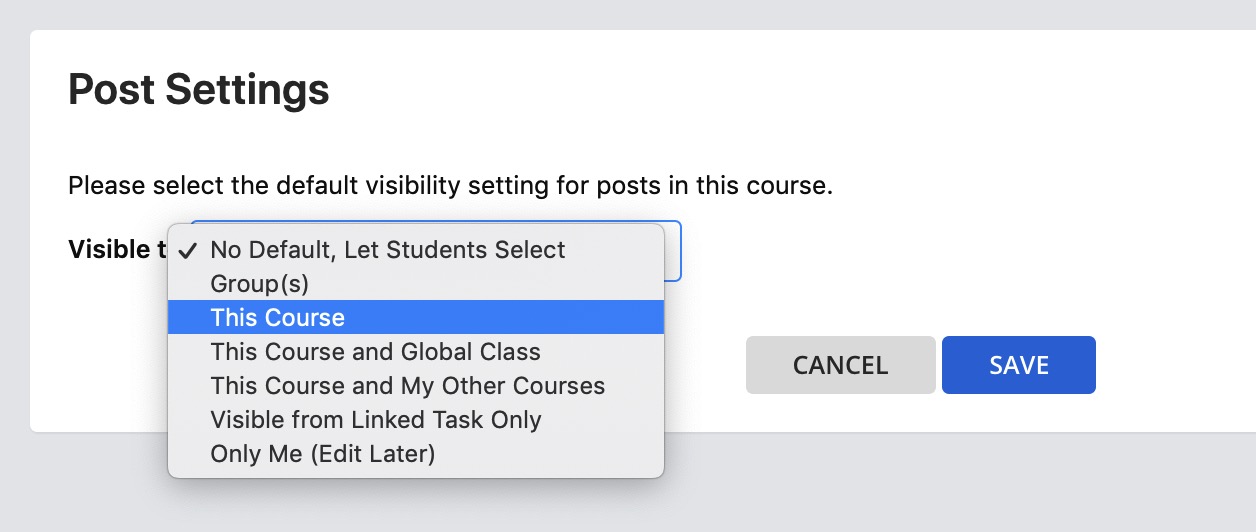The width and height of the screenshot is (1256, 532).
Task: Save the post settings
Action: coord(1018,365)
